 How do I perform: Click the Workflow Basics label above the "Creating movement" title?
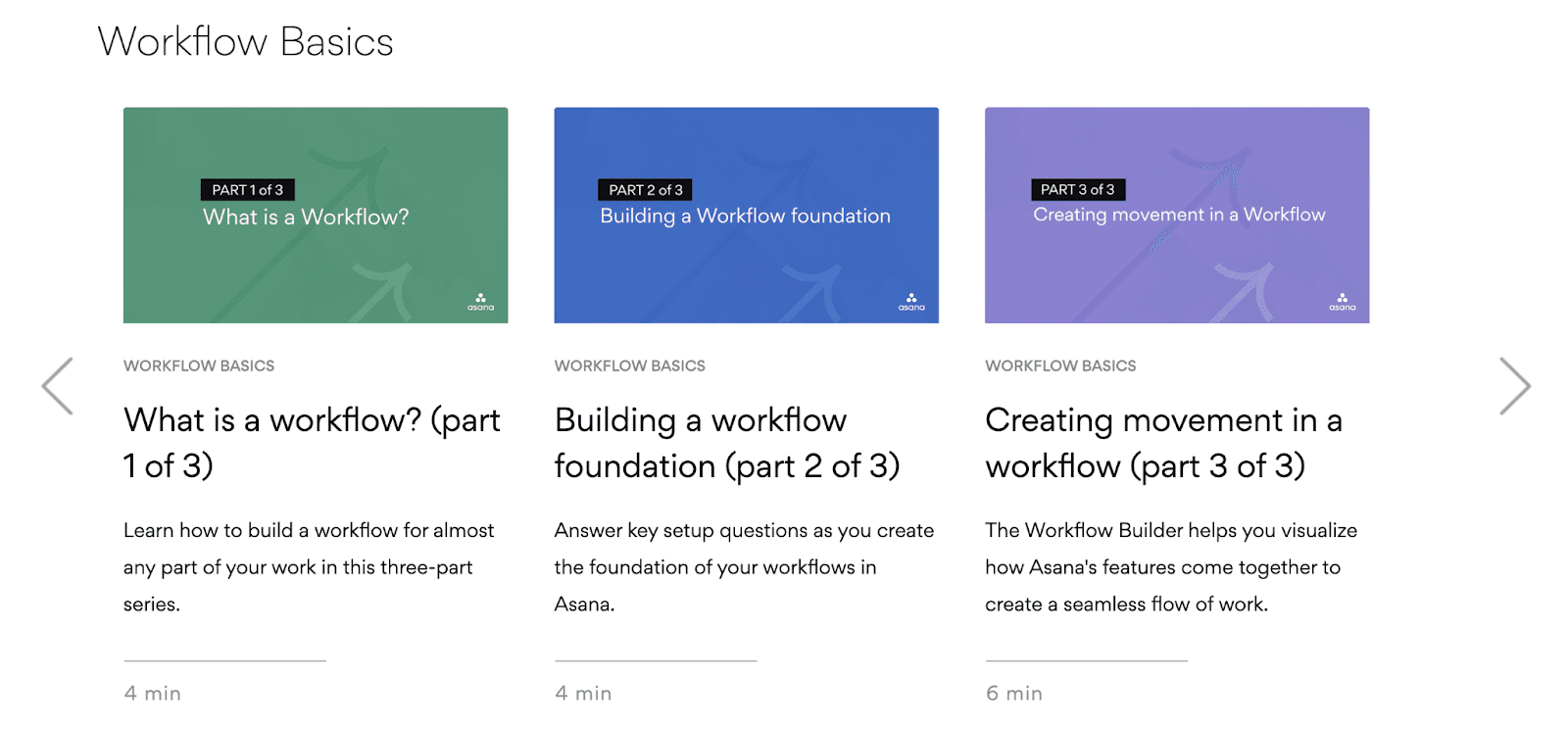click(x=1060, y=365)
